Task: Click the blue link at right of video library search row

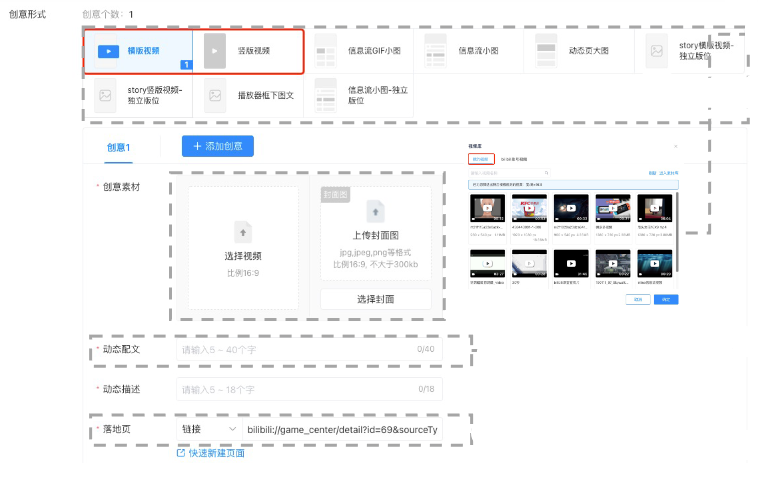Action: pyautogui.click(x=669, y=173)
